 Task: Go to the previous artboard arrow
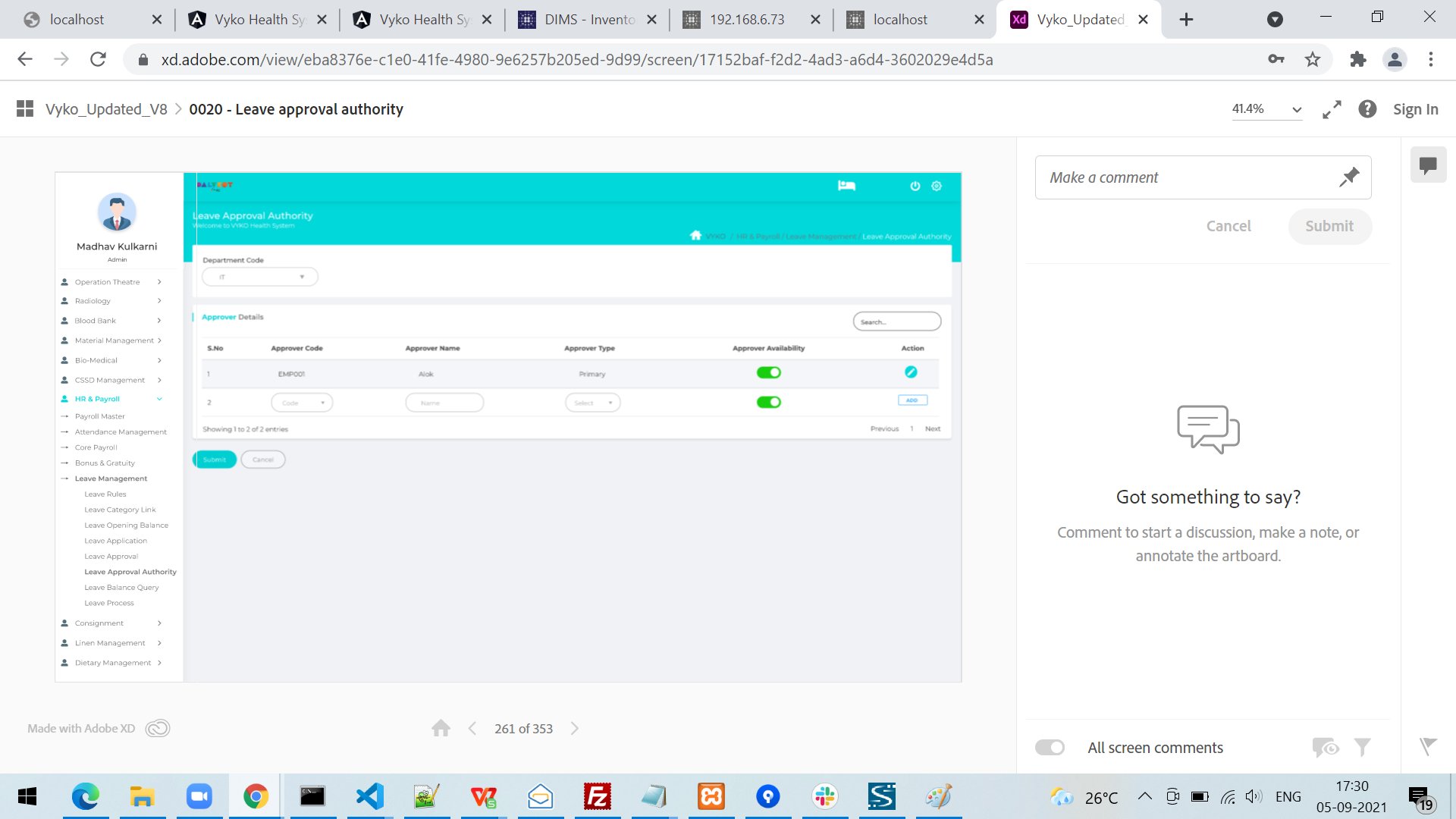pos(472,729)
